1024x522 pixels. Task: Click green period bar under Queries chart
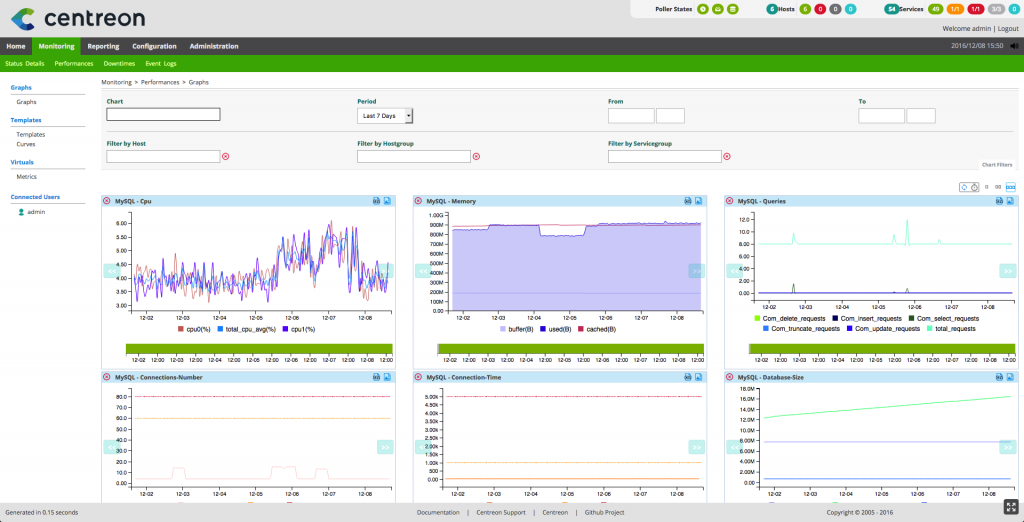882,349
